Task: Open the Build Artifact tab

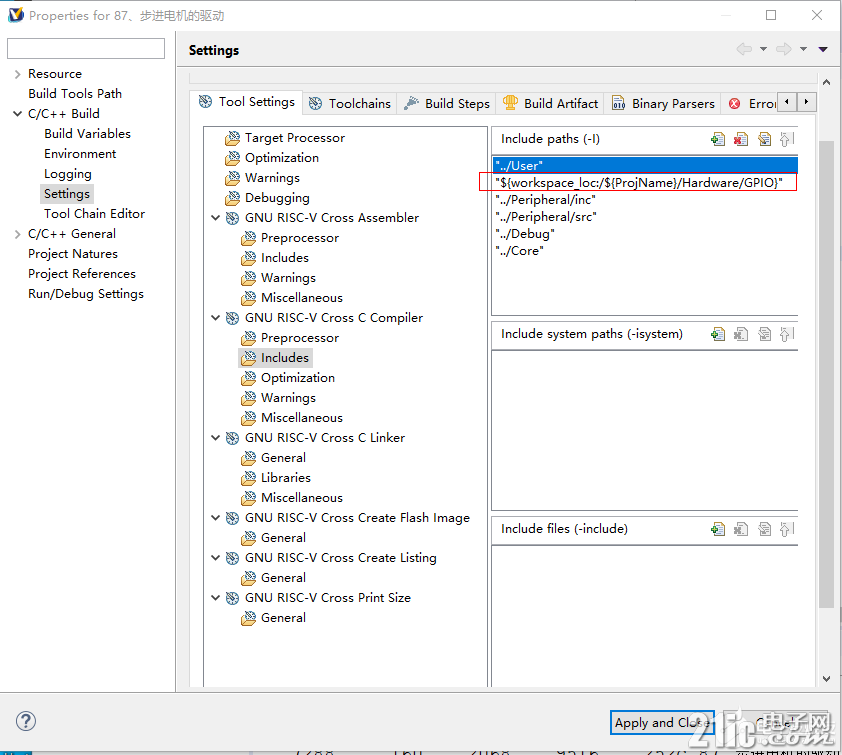Action: [550, 104]
